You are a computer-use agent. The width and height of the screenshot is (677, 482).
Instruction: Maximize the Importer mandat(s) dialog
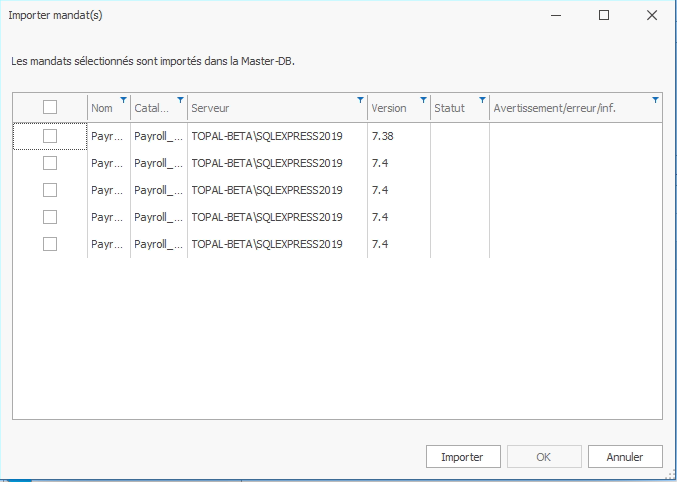pyautogui.click(x=604, y=16)
